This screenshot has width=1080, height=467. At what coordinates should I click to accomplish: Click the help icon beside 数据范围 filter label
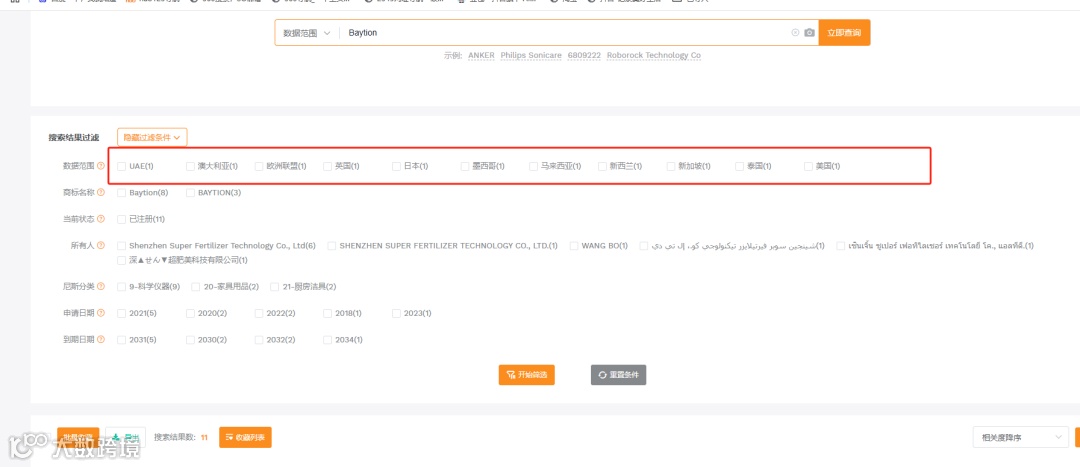pos(101,166)
